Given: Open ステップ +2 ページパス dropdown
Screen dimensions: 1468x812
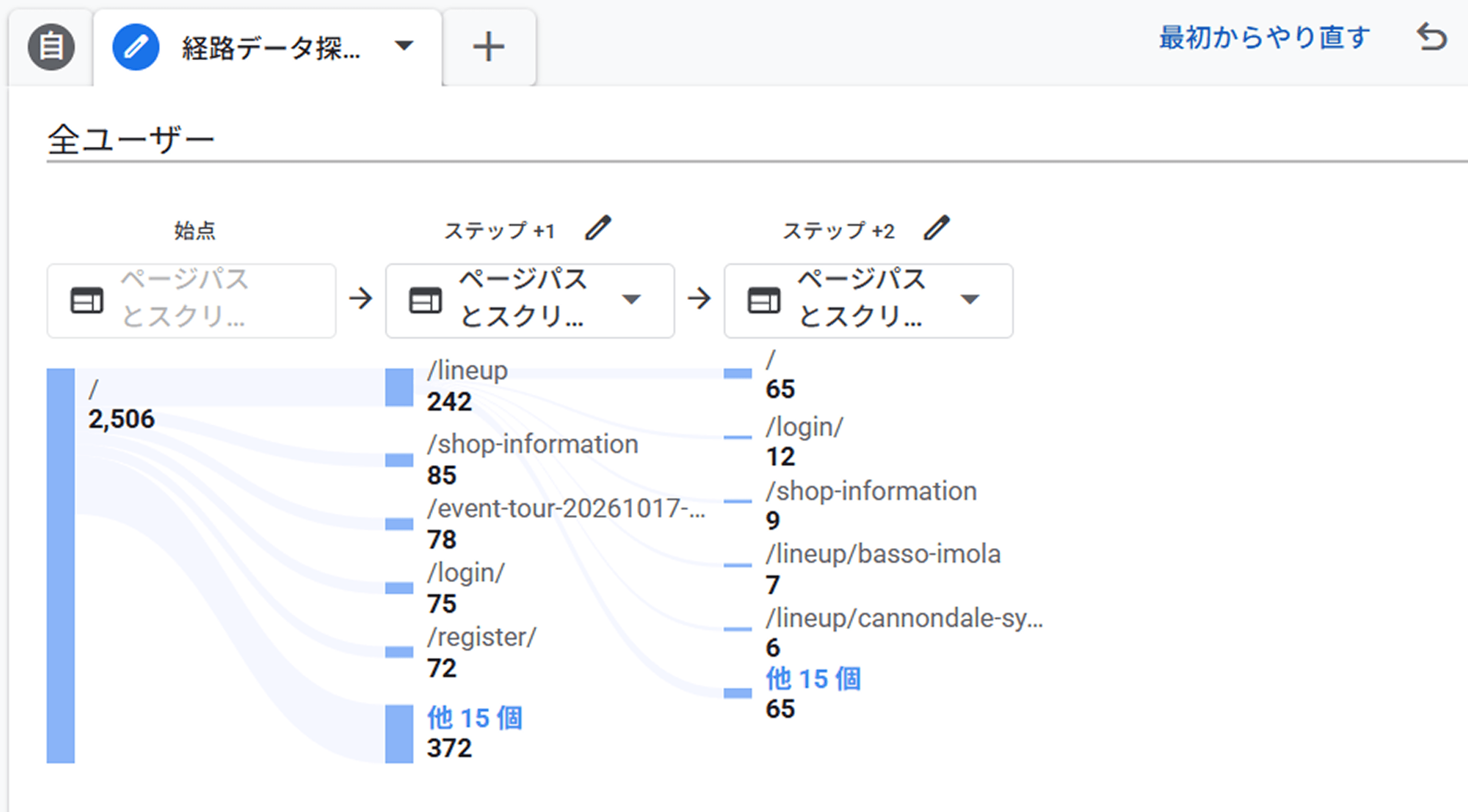Looking at the screenshot, I should (868, 300).
